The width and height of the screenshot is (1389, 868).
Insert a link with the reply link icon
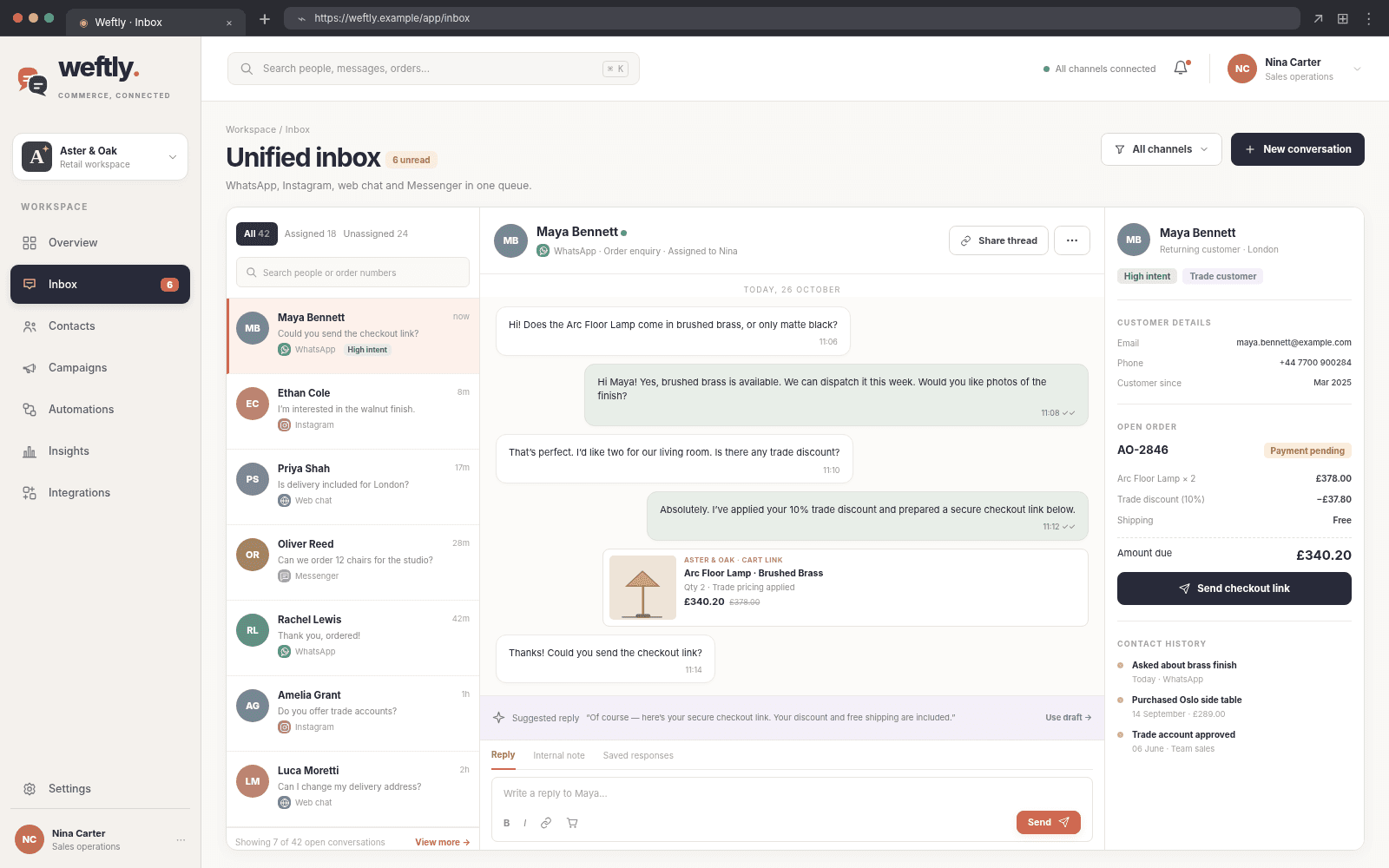(x=546, y=823)
